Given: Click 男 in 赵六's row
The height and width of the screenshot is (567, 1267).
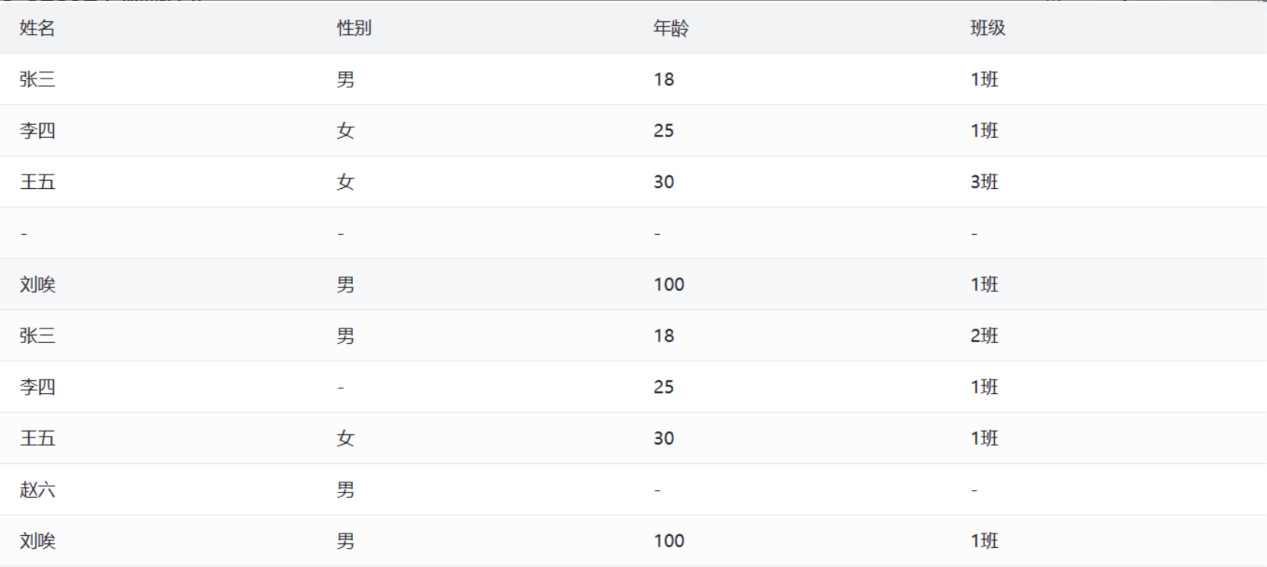Looking at the screenshot, I should (x=345, y=490).
